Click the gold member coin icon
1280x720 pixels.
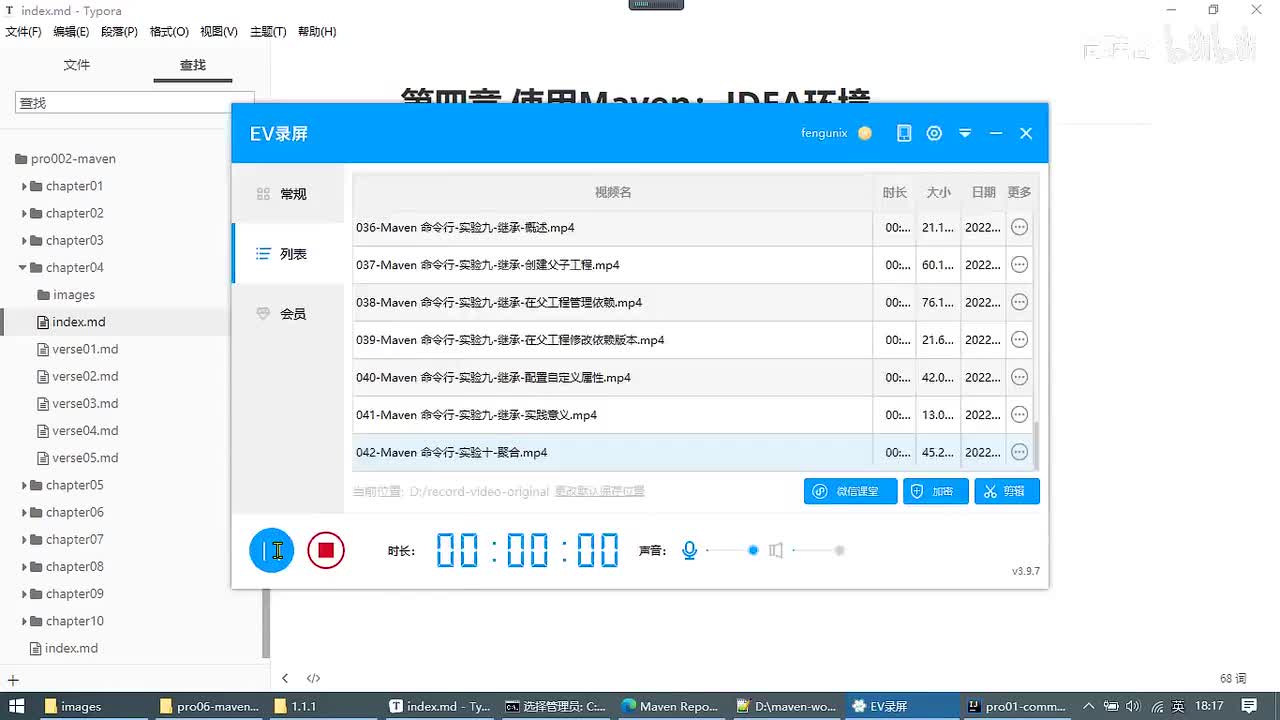(x=865, y=133)
